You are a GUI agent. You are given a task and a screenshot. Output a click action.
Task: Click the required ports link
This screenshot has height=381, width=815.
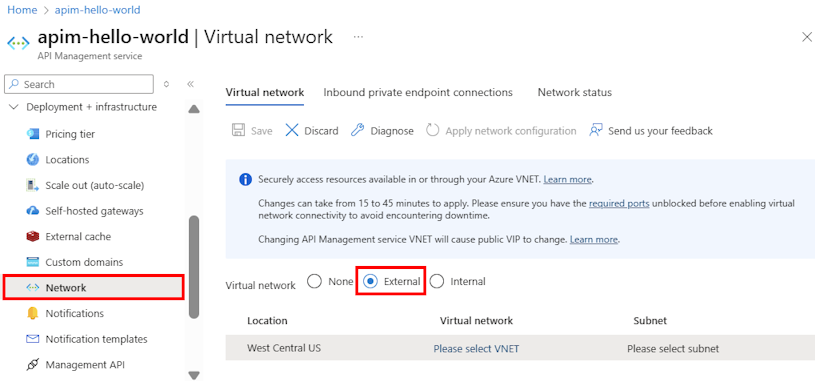pos(619,203)
